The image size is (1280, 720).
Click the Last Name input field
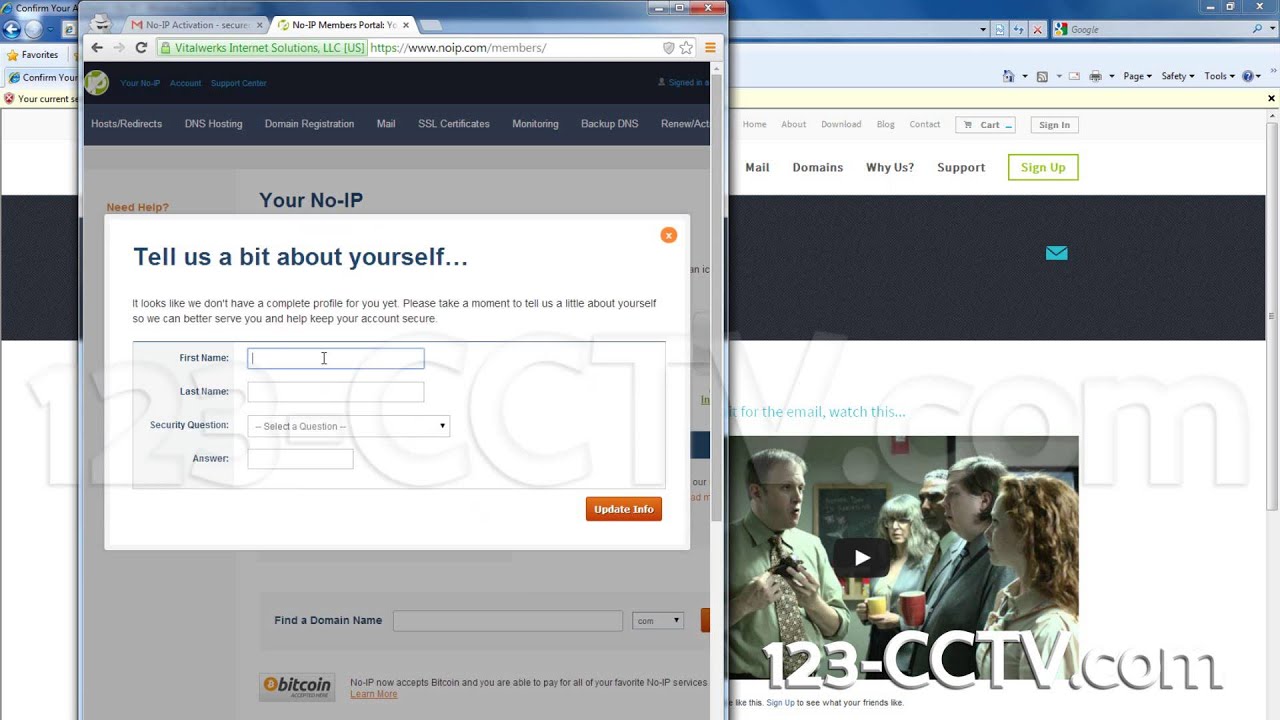click(335, 392)
